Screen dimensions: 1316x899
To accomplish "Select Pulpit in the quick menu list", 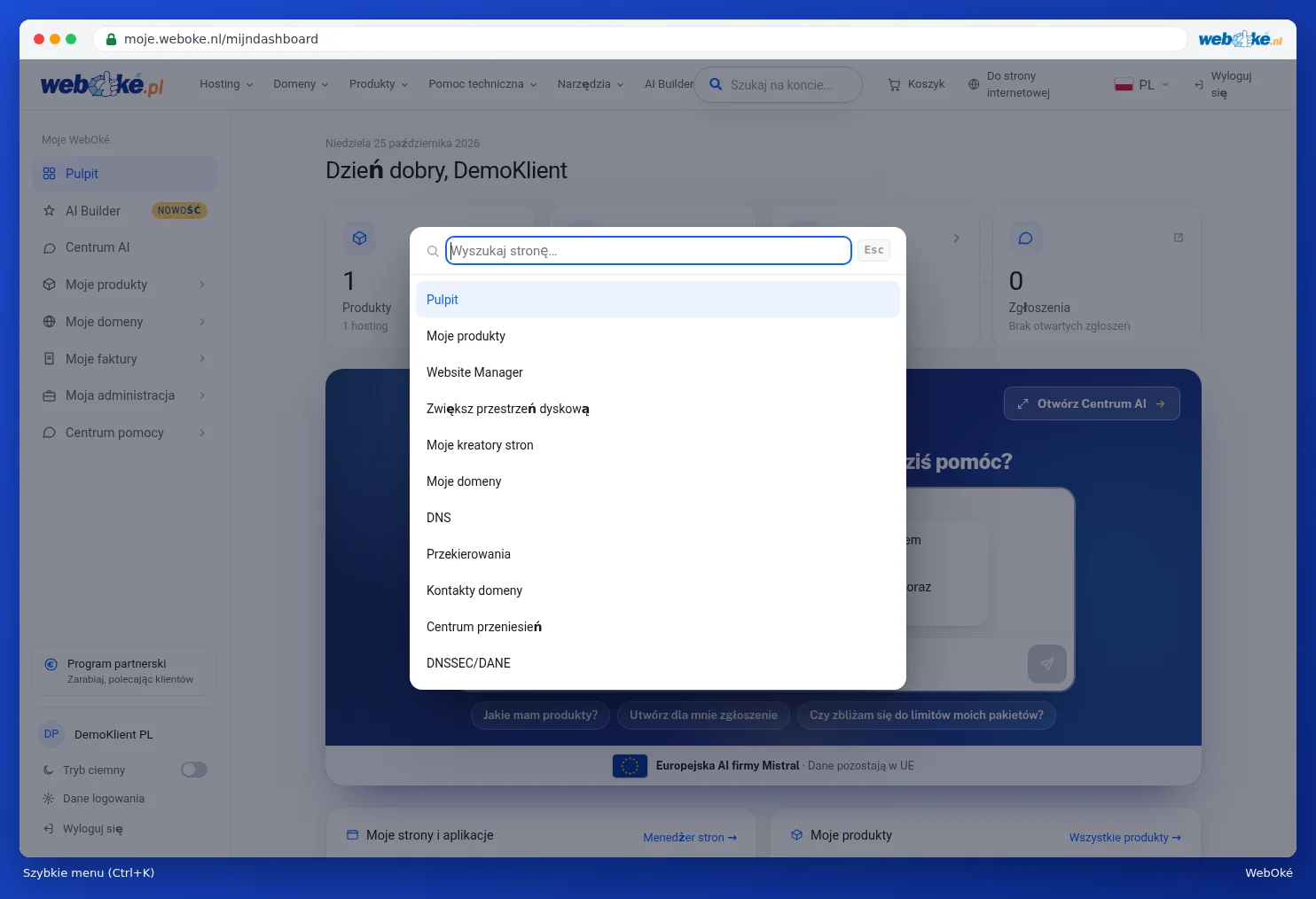I will [x=658, y=300].
